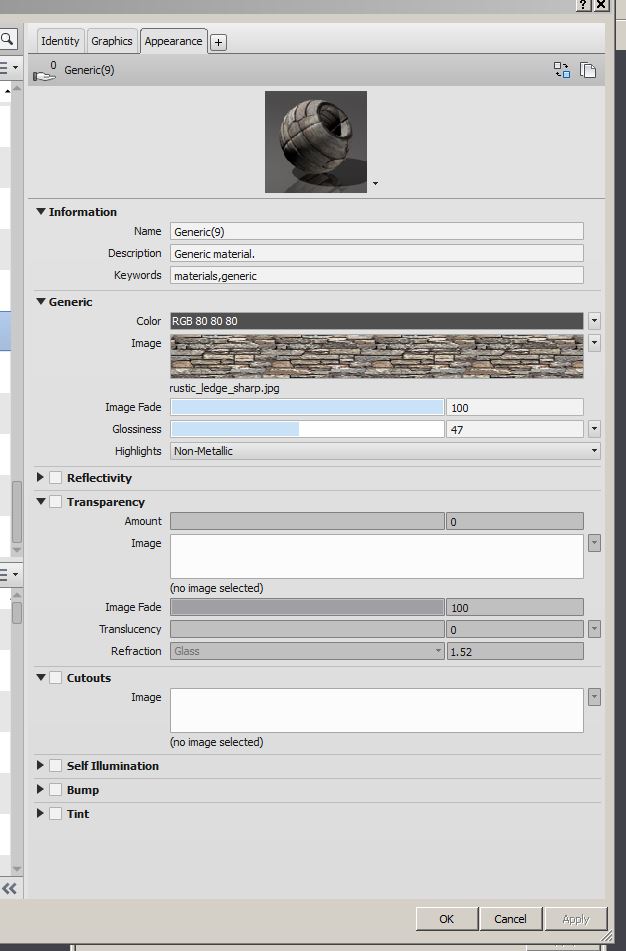This screenshot has height=951, width=626.
Task: Collapse panel with double chevron icon
Action: pos(9,888)
